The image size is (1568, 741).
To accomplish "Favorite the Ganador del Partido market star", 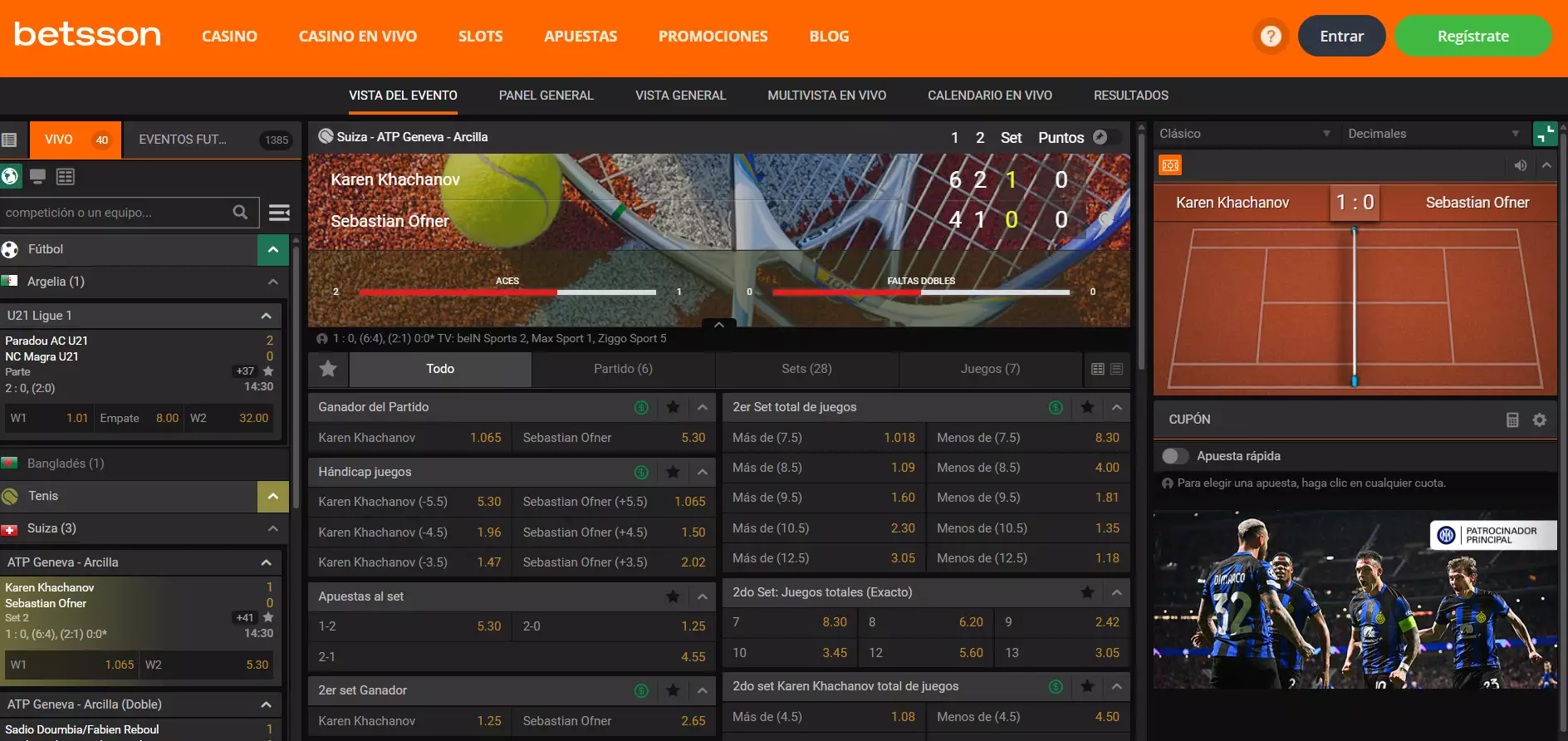I will point(674,407).
